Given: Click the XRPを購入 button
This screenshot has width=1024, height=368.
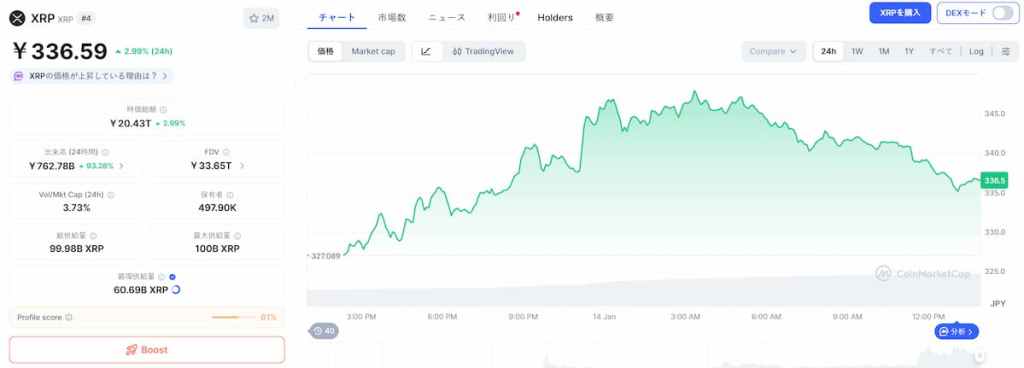Looking at the screenshot, I should coord(900,13).
